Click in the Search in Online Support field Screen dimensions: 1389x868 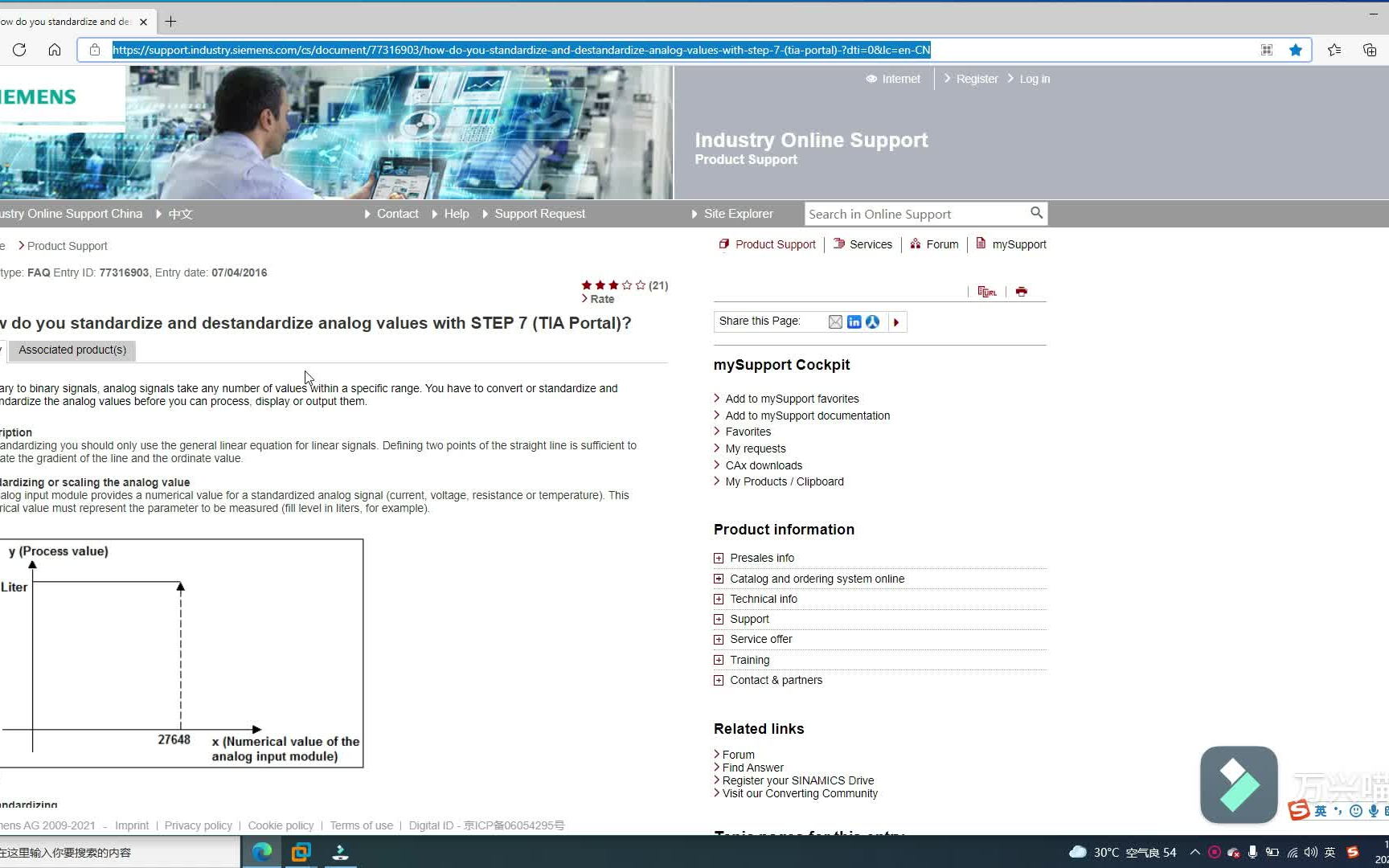click(916, 214)
